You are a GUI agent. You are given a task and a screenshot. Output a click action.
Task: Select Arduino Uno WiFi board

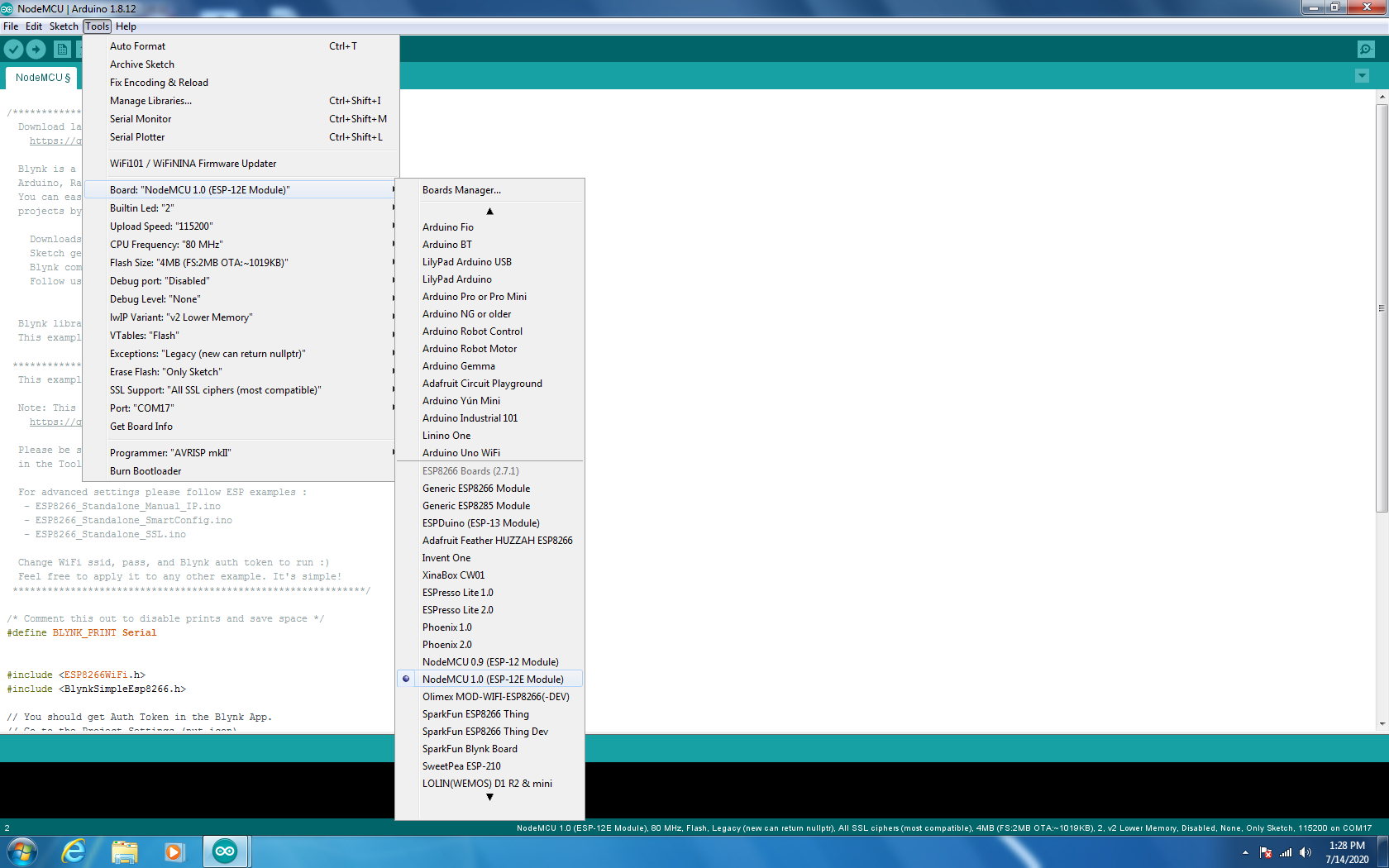pos(489,453)
